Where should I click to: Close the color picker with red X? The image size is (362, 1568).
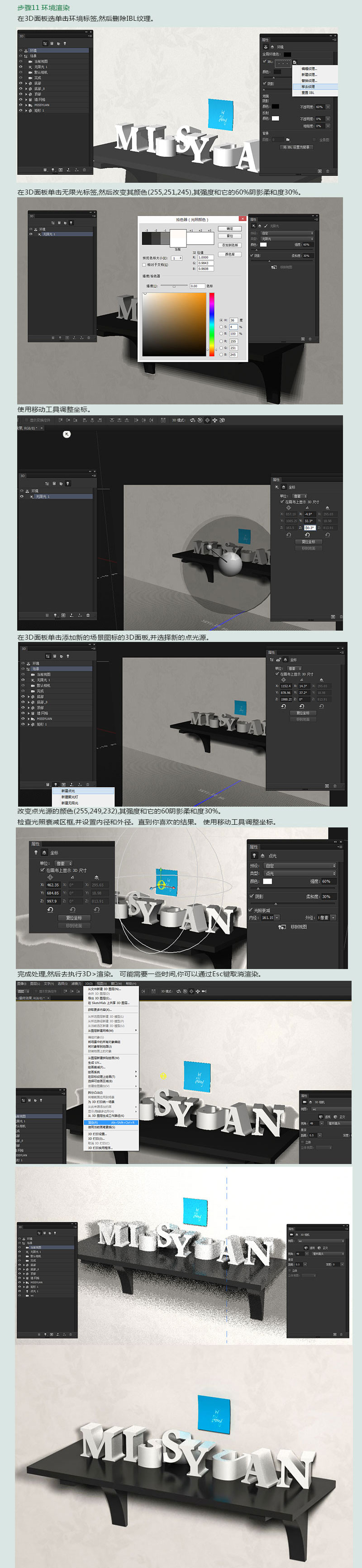point(243,219)
